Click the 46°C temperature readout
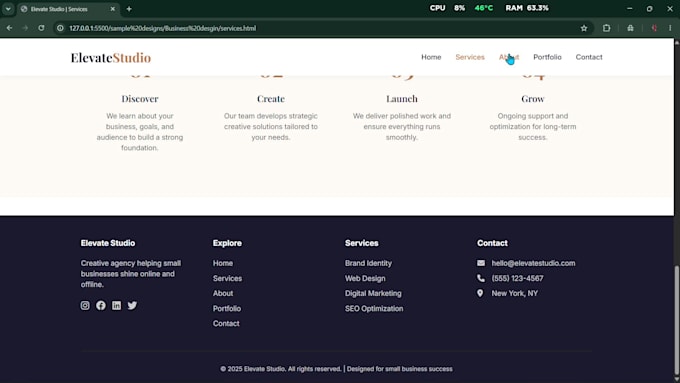Viewport: 680px width, 383px height. (x=484, y=8)
